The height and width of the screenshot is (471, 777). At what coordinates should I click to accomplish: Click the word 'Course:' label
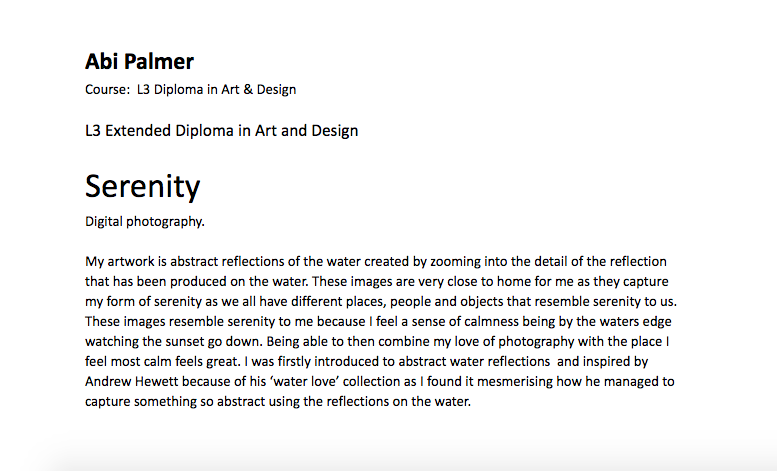pos(108,90)
